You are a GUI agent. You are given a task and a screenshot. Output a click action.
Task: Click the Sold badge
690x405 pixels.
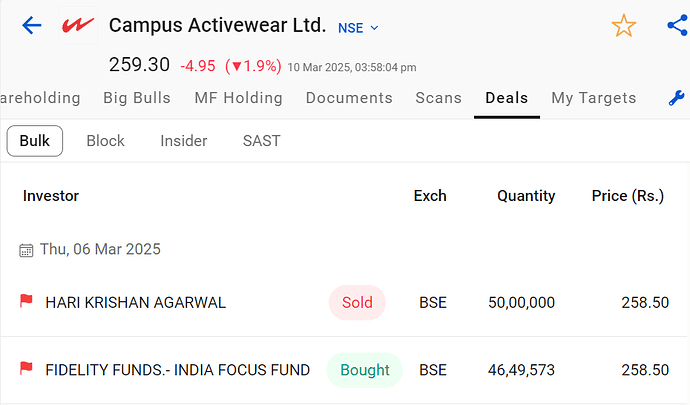pyautogui.click(x=357, y=302)
